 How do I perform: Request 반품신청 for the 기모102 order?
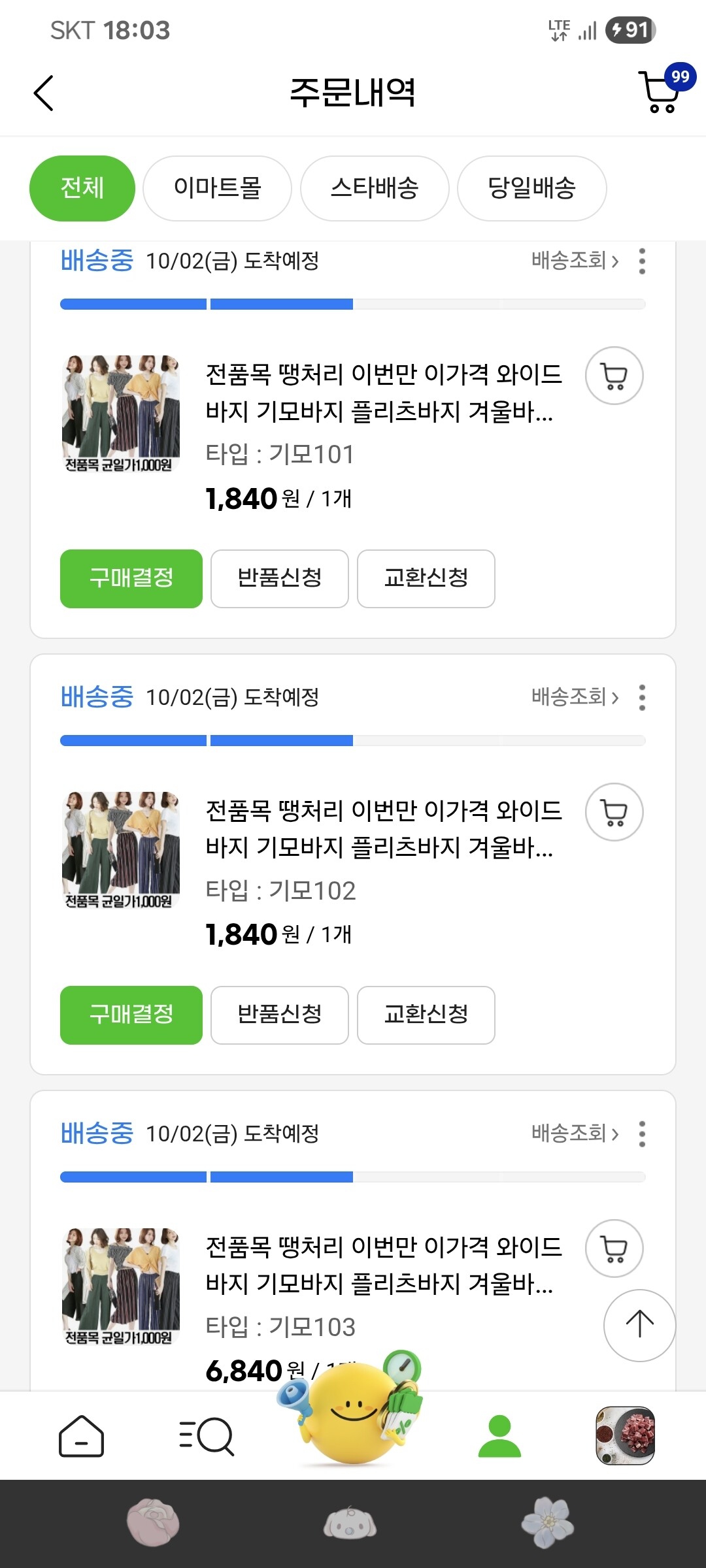280,1015
